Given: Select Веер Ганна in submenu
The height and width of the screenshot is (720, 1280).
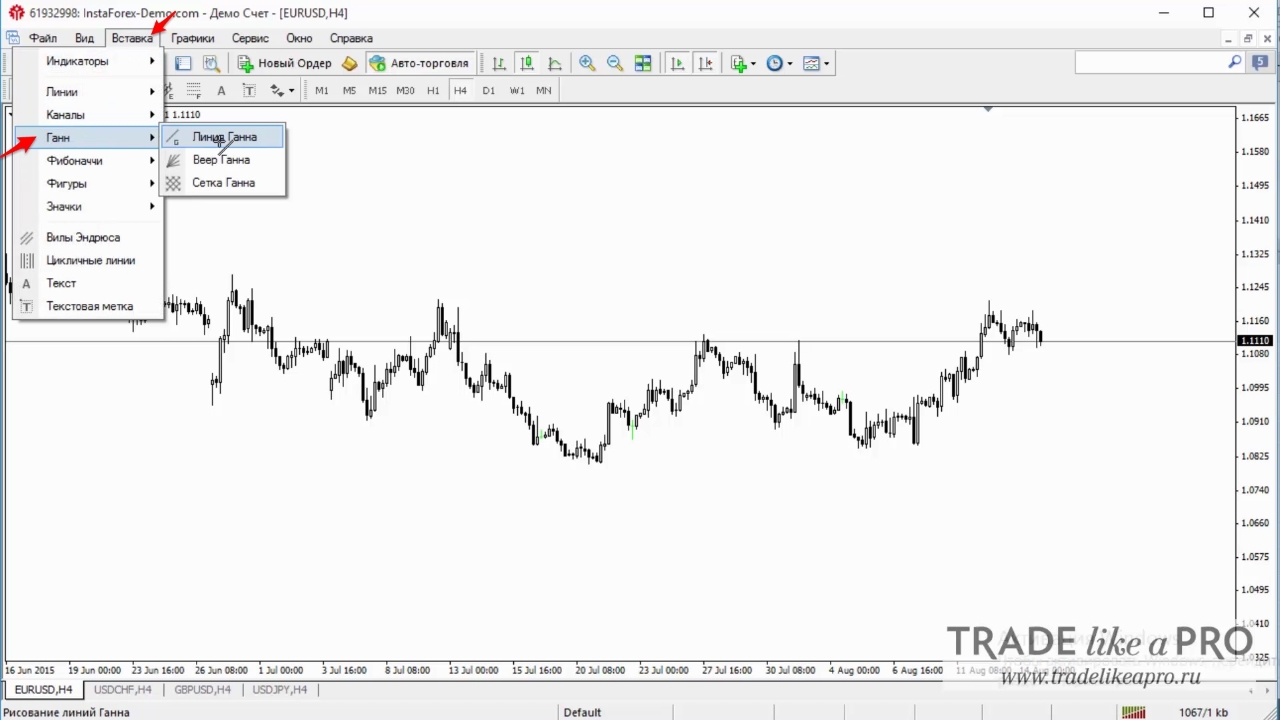Looking at the screenshot, I should (223, 160).
